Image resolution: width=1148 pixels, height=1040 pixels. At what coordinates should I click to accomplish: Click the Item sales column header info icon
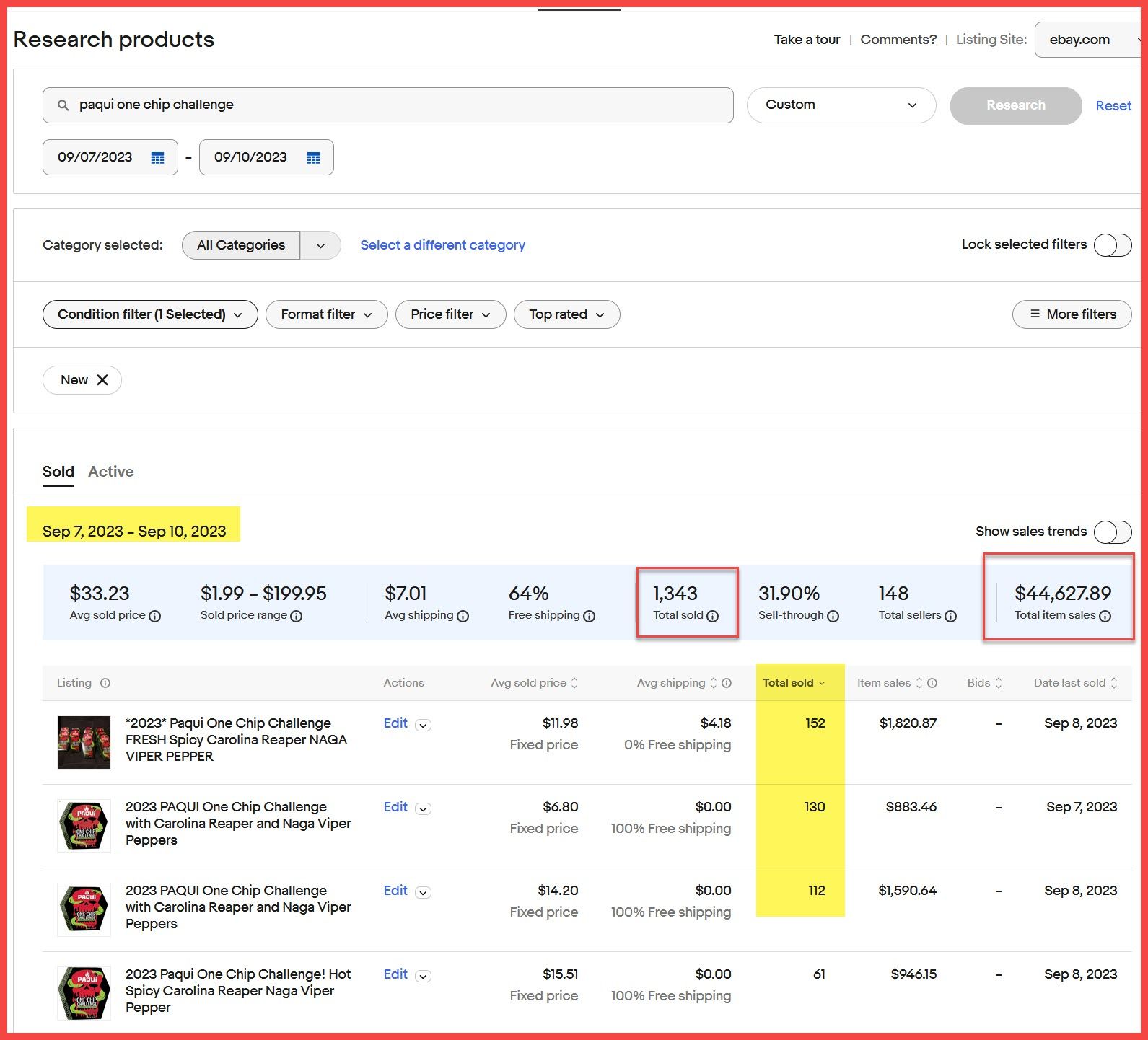click(x=932, y=683)
